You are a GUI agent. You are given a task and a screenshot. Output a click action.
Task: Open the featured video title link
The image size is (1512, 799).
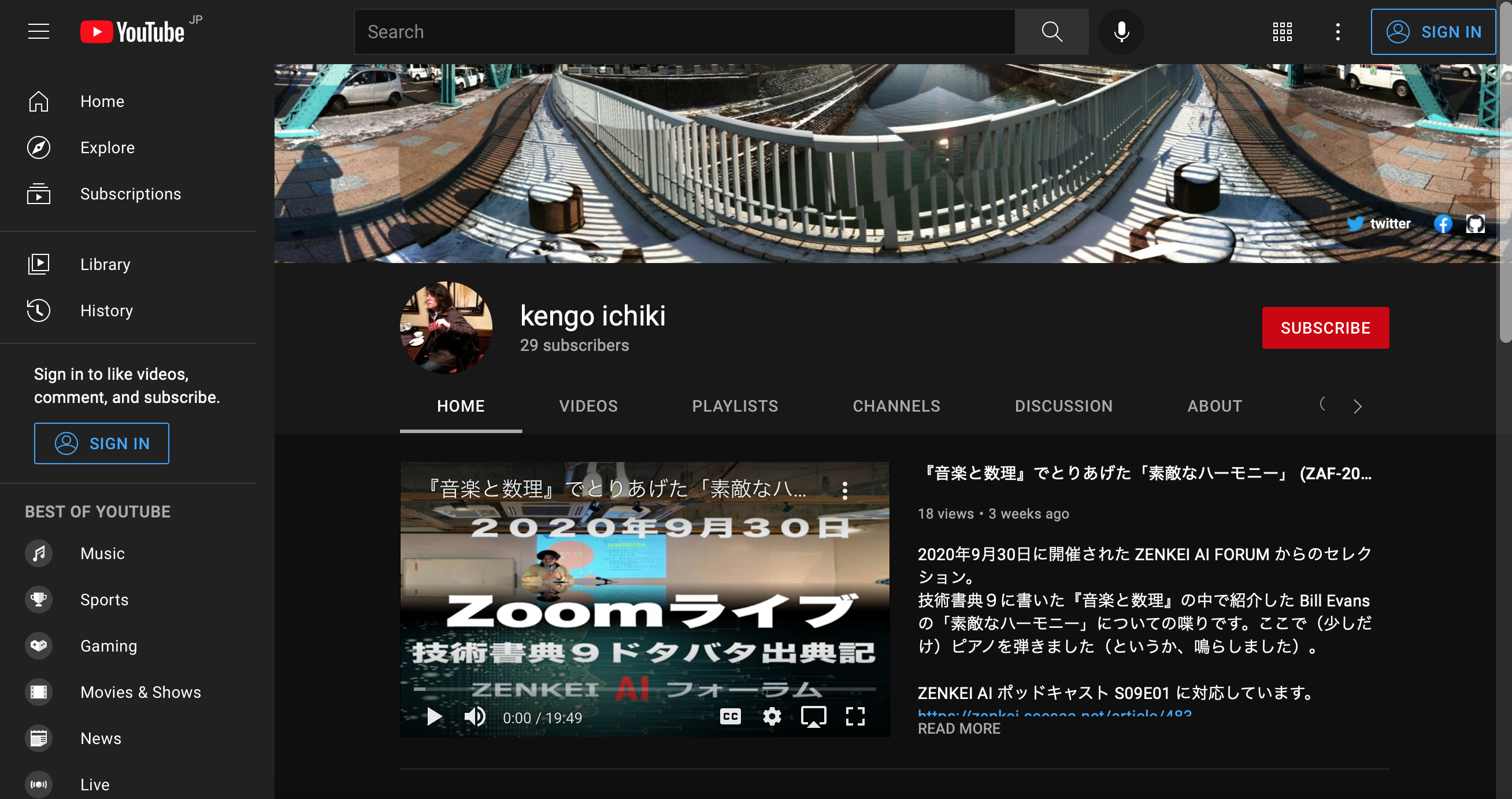1144,473
